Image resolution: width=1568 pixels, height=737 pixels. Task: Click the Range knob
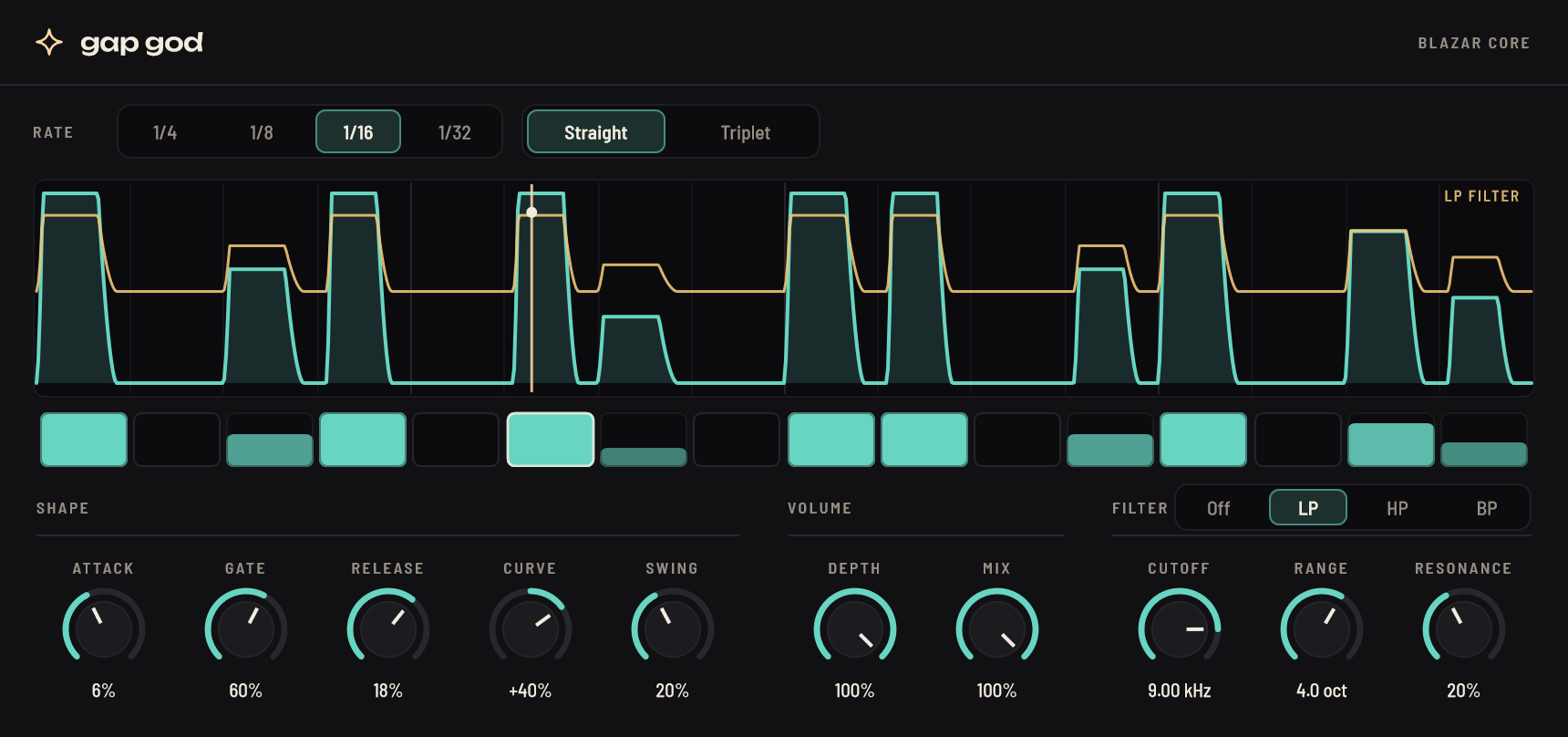[x=1322, y=628]
